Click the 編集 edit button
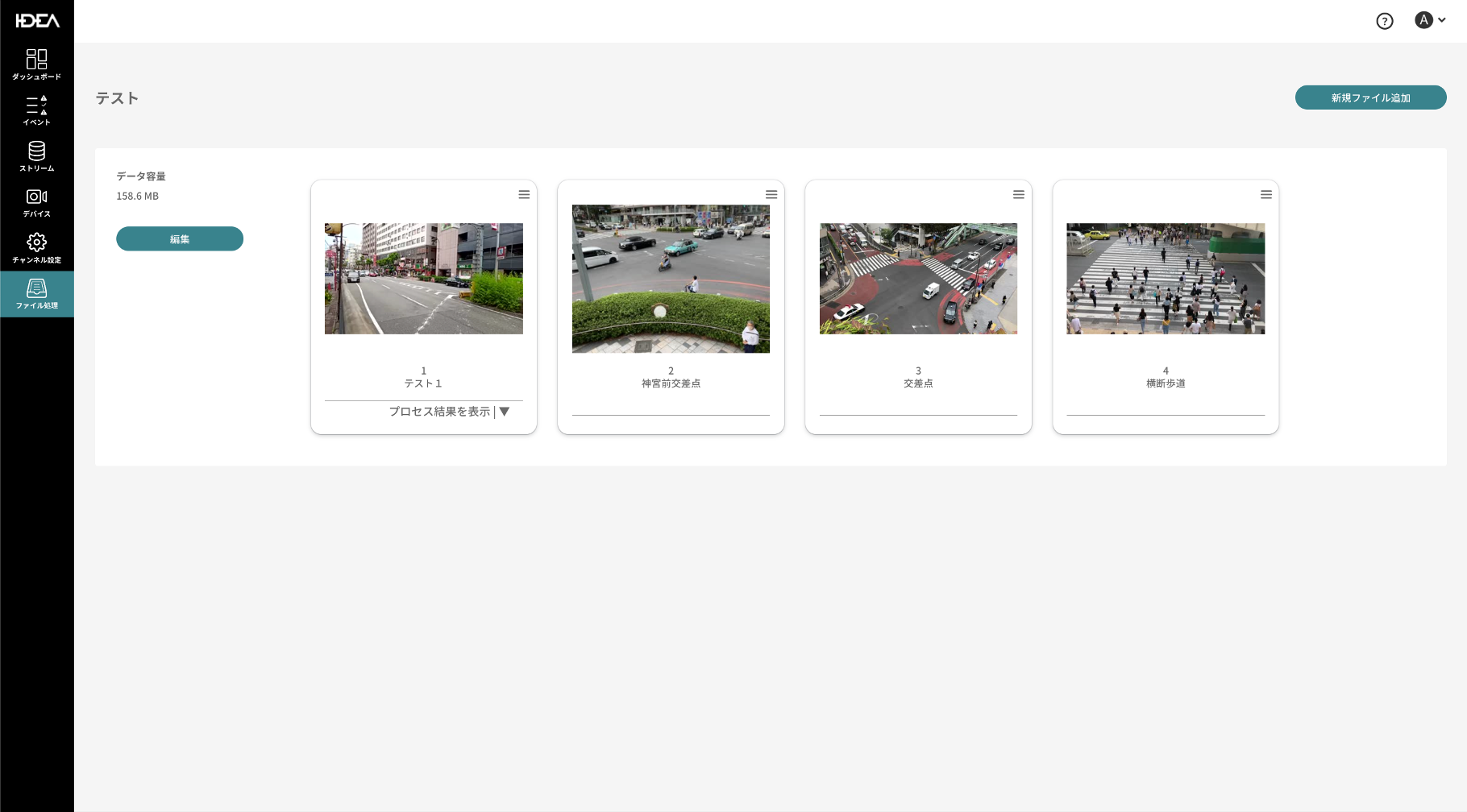Viewport: 1467px width, 812px height. (180, 238)
